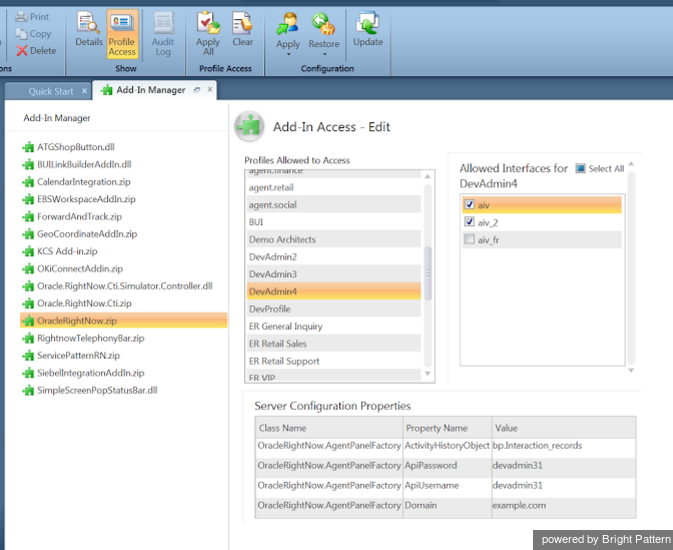The height and width of the screenshot is (550, 673).
Task: Click Property Name column header
Action: coord(447,428)
